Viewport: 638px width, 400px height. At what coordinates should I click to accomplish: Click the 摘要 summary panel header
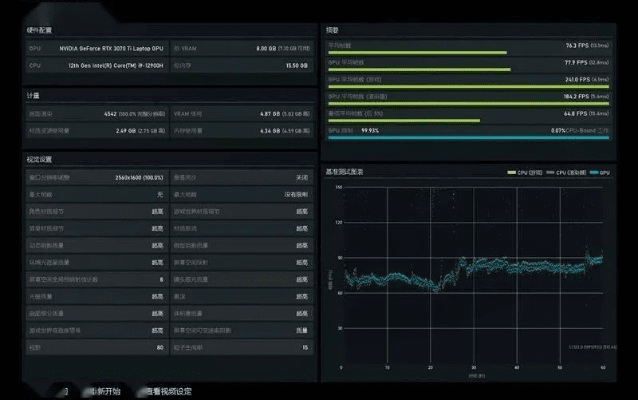point(335,31)
